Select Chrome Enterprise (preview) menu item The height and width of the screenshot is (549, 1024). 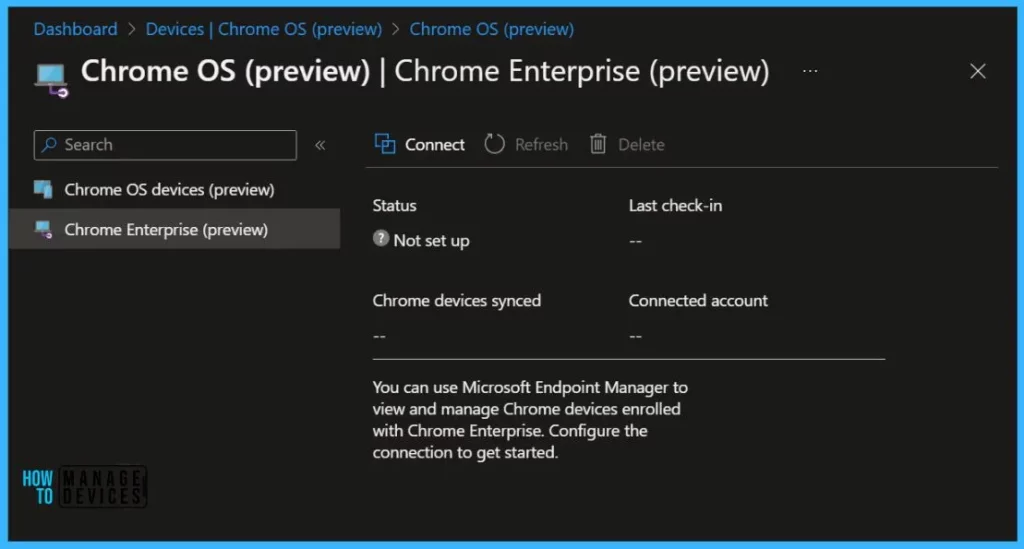[x=174, y=229]
